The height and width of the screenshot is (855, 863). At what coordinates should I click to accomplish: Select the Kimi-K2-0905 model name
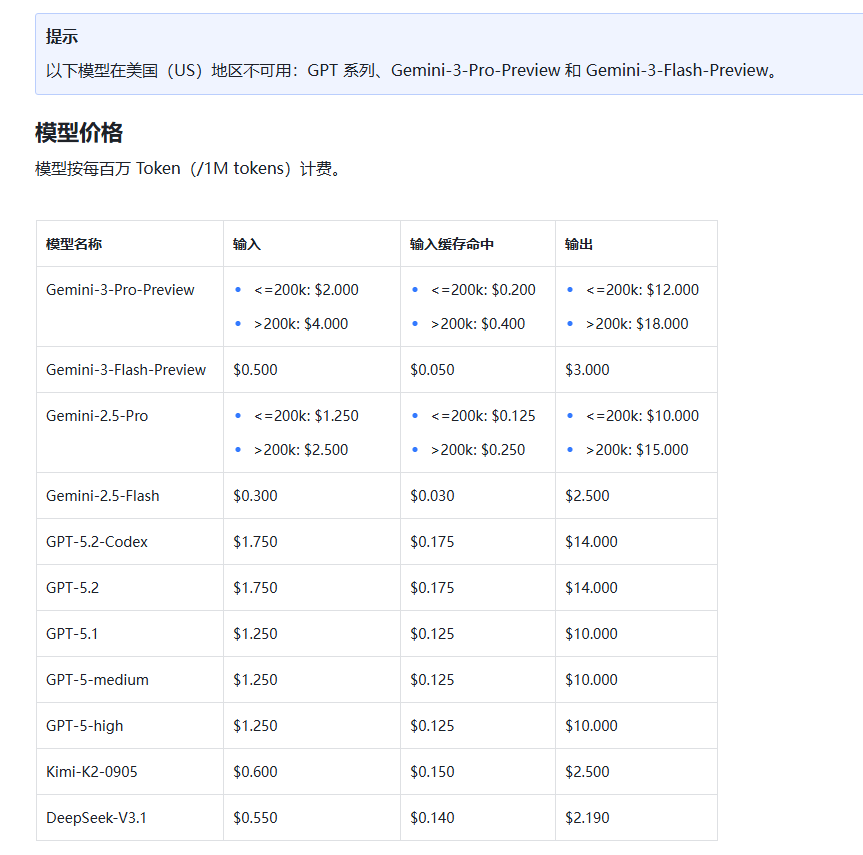click(92, 772)
